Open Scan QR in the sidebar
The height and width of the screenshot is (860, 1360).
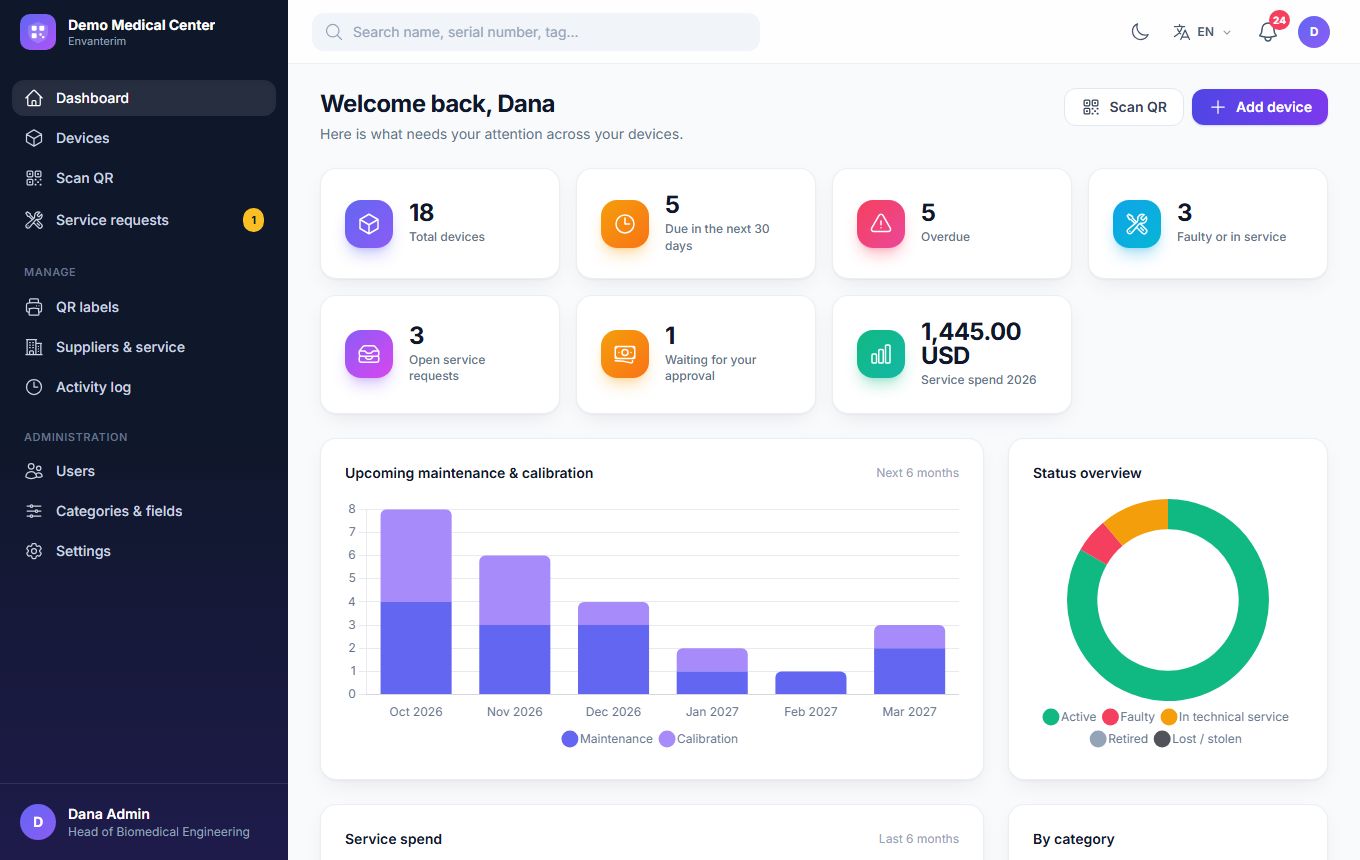pos(144,178)
